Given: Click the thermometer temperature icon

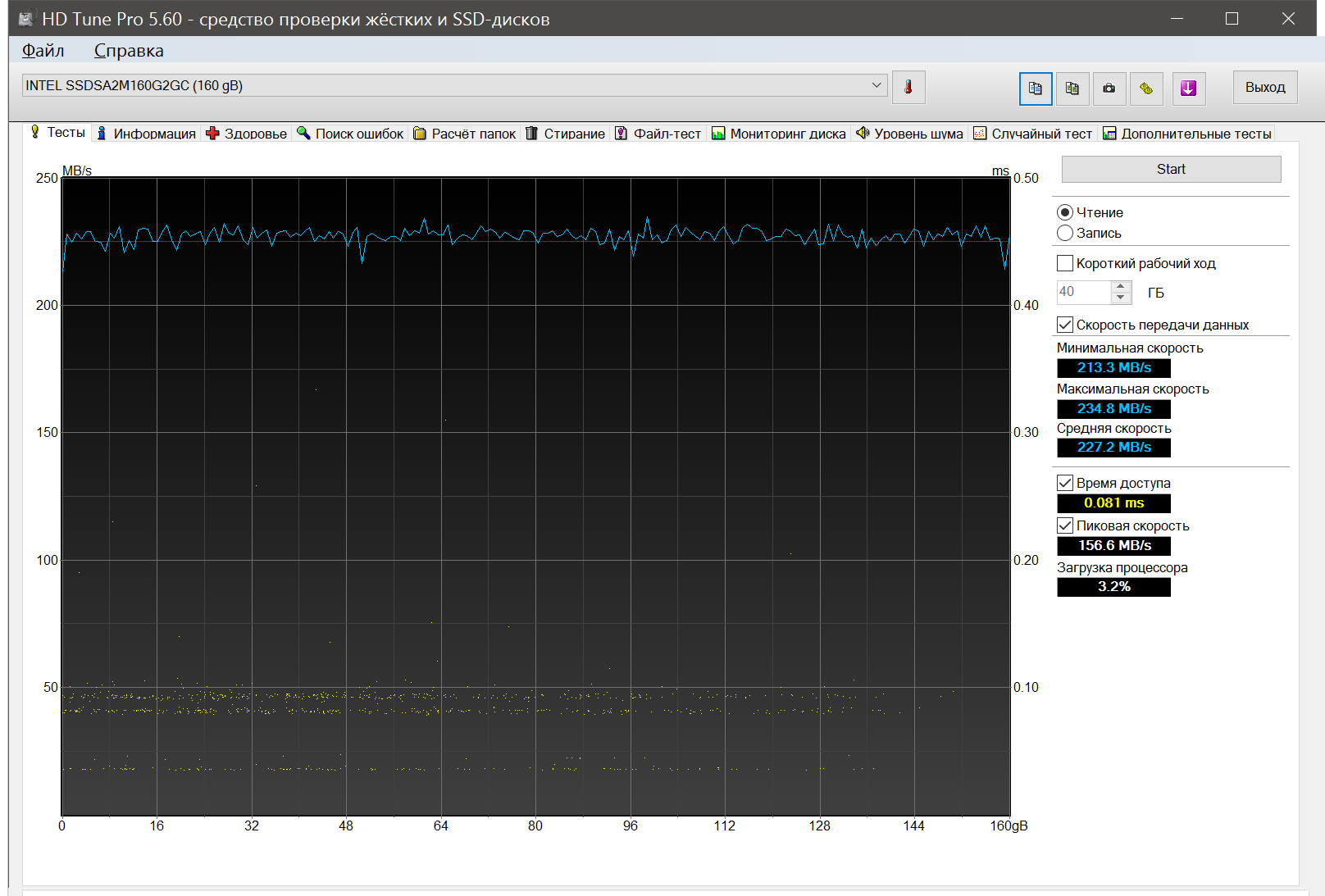Looking at the screenshot, I should click(908, 88).
